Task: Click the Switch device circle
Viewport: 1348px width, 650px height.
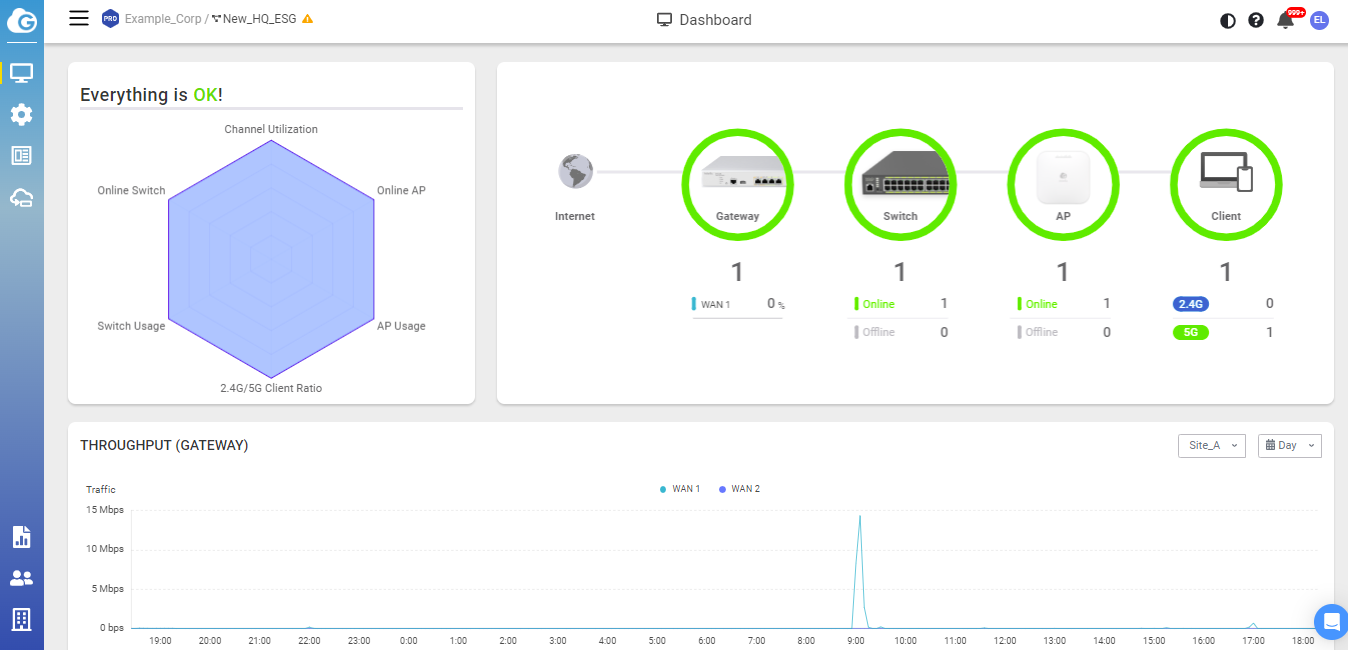Action: click(900, 183)
